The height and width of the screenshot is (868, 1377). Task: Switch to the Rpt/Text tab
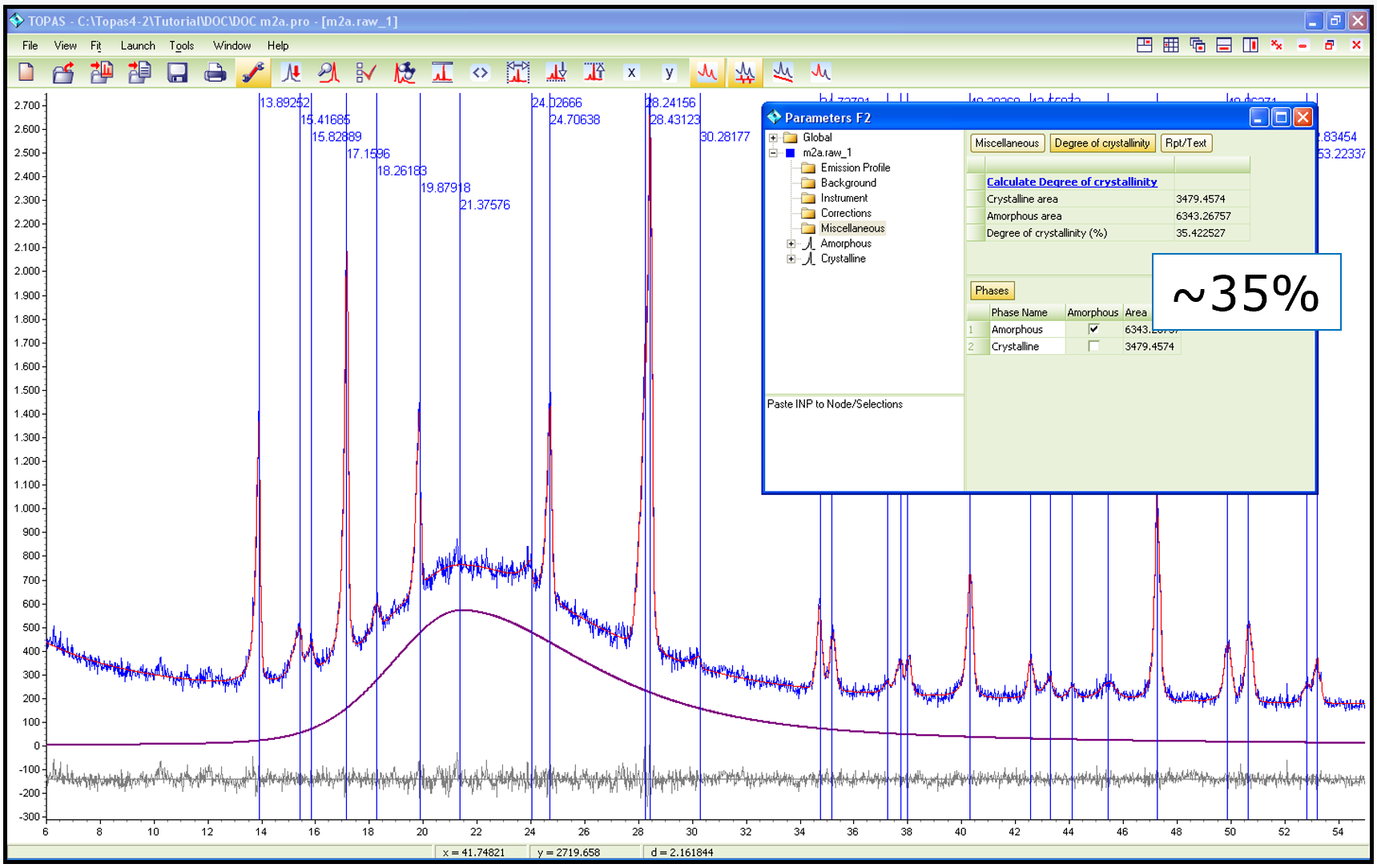tap(1186, 143)
